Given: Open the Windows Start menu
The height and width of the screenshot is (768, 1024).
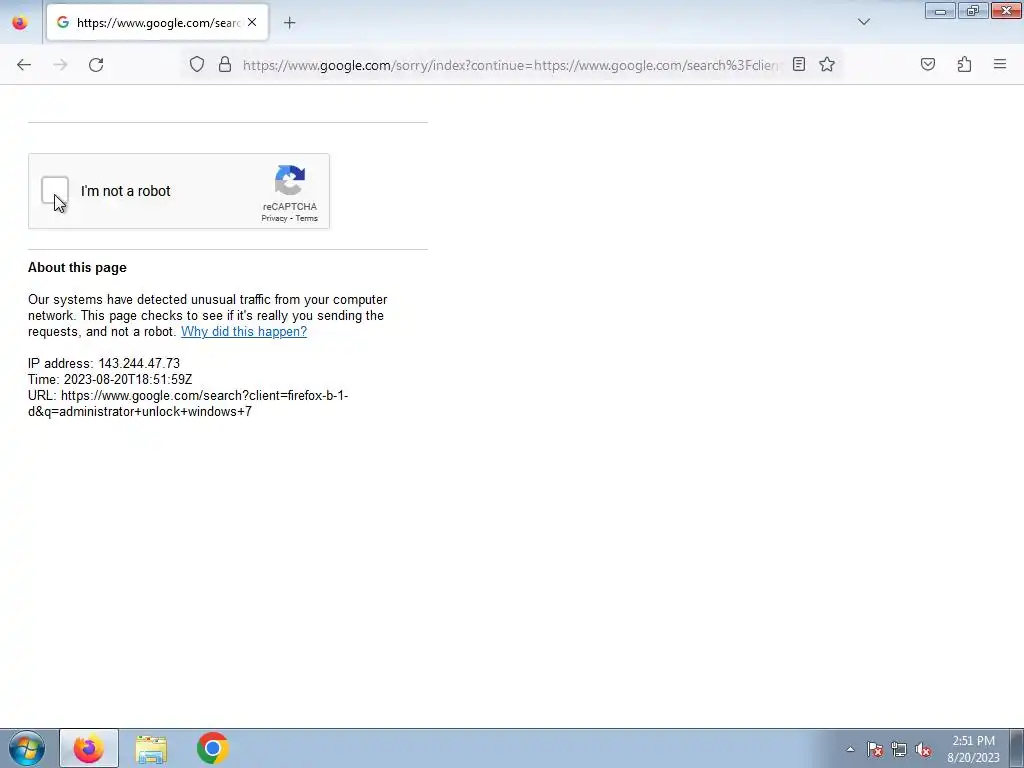Looking at the screenshot, I should coord(27,748).
